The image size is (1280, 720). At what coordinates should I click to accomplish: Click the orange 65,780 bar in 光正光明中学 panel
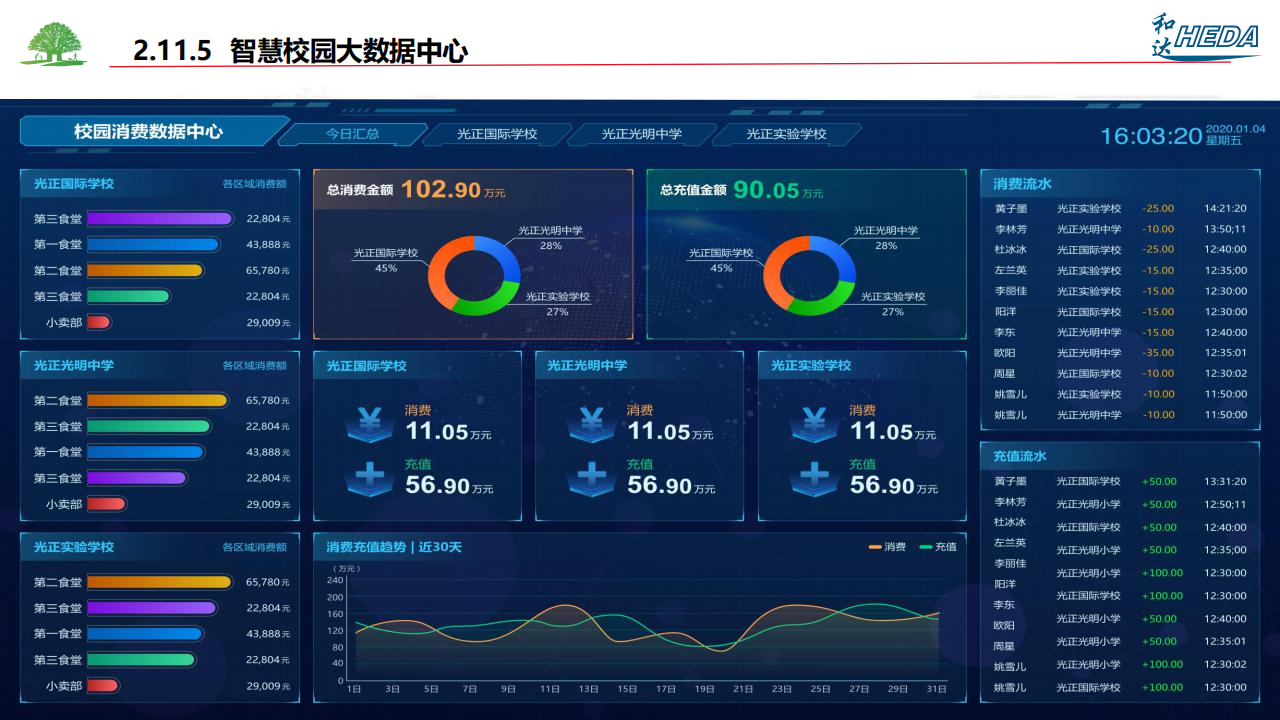158,400
